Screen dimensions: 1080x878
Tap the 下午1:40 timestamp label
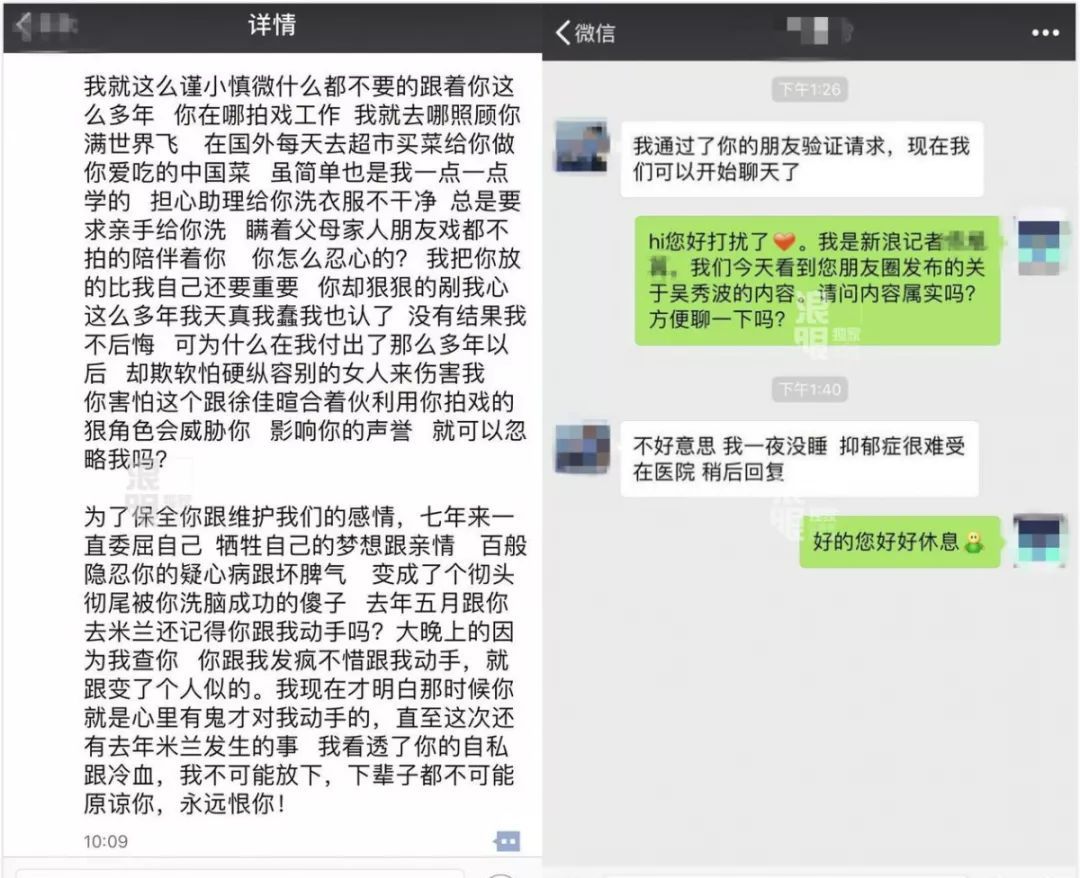809,389
